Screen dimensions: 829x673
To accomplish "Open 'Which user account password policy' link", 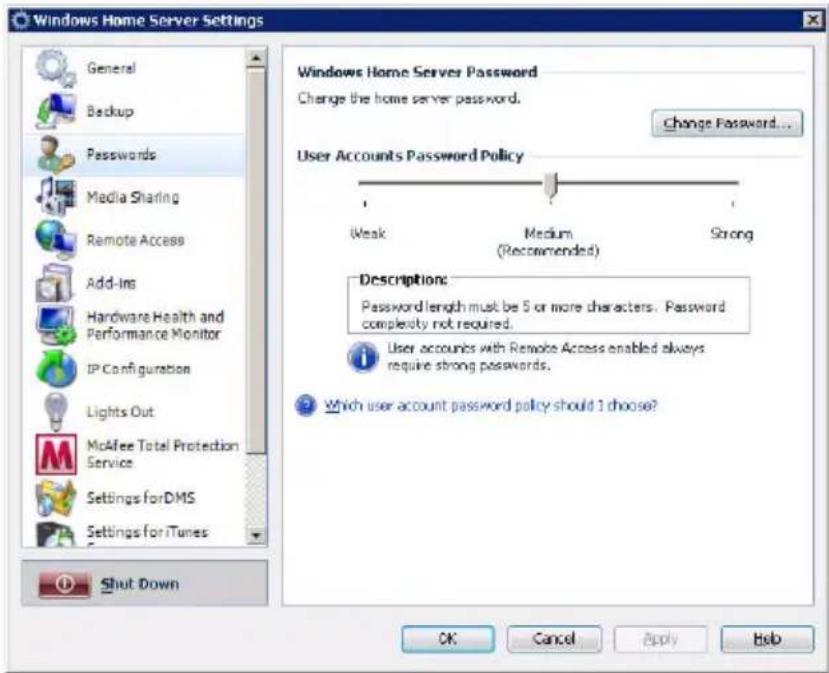I will [491, 405].
